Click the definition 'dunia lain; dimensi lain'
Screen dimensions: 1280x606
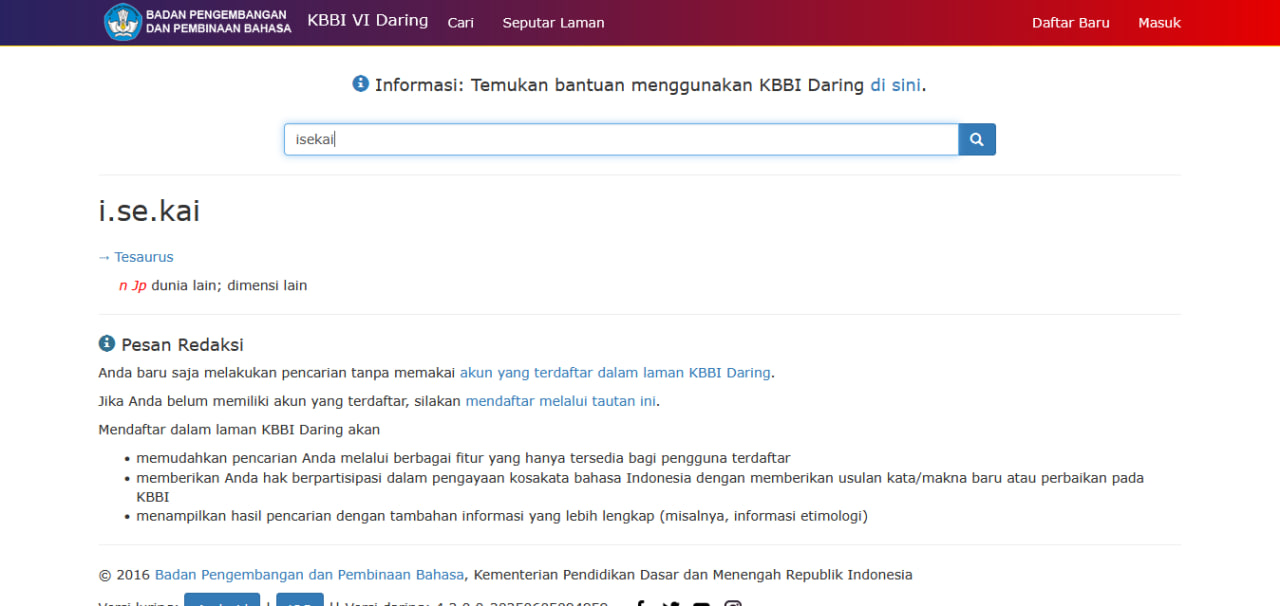229,286
